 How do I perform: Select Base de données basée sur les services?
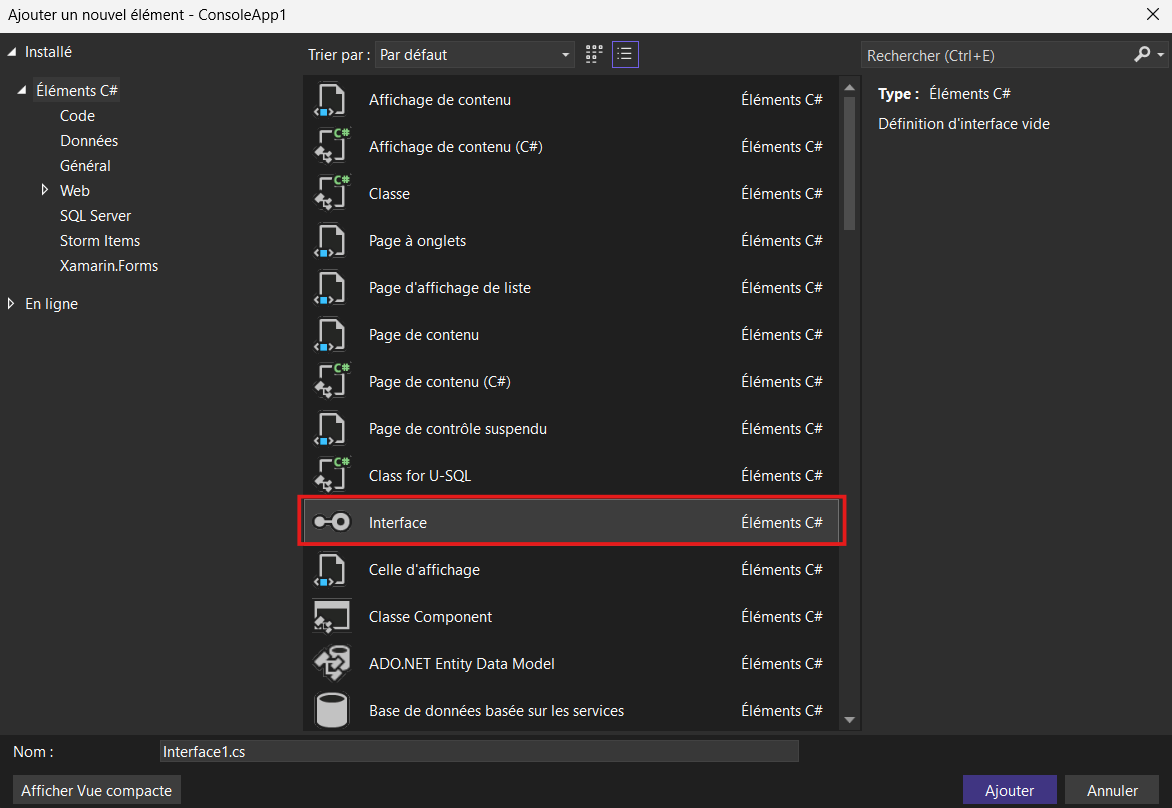(496, 711)
